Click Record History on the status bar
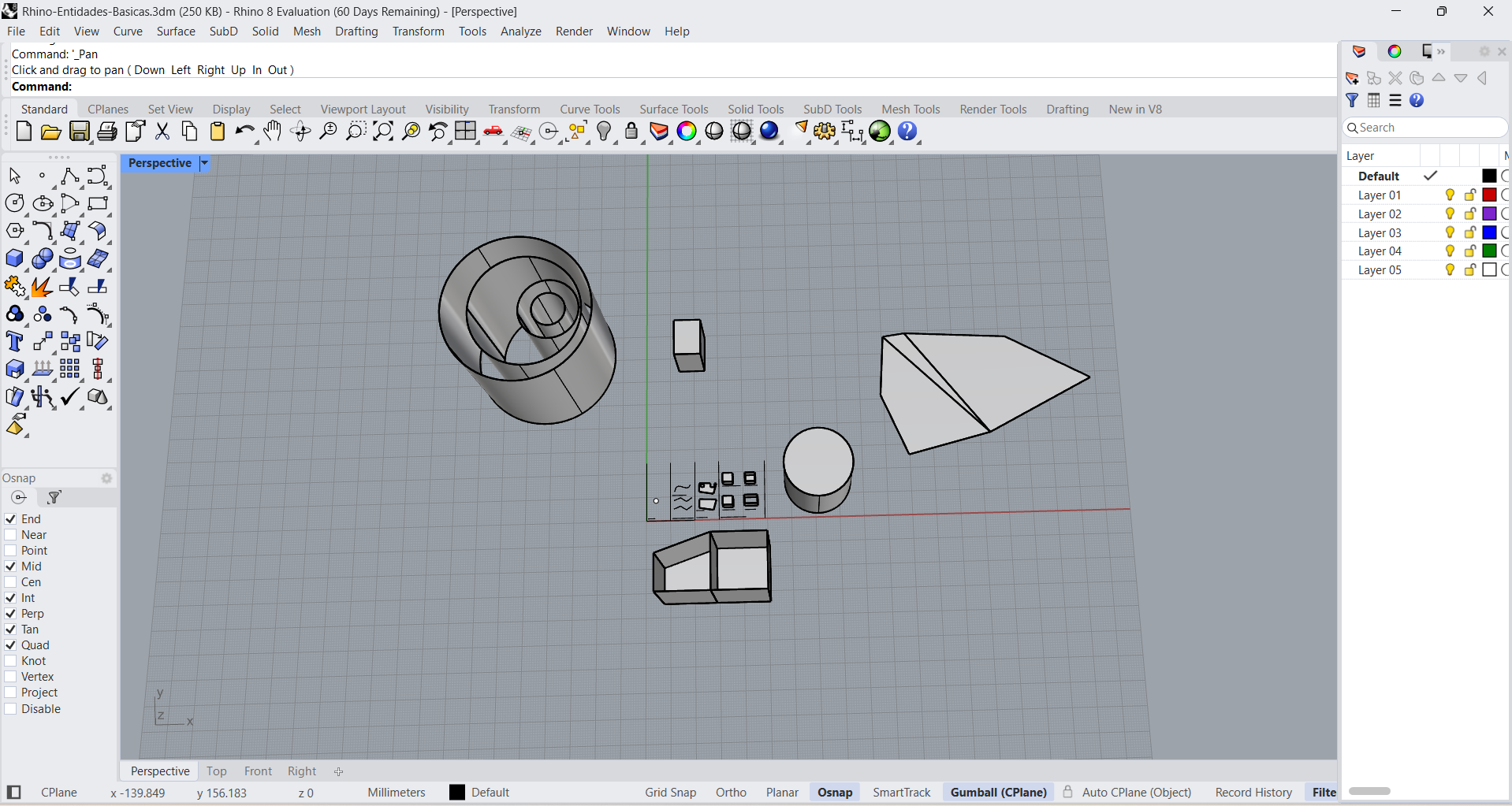1512x806 pixels. point(1253,792)
